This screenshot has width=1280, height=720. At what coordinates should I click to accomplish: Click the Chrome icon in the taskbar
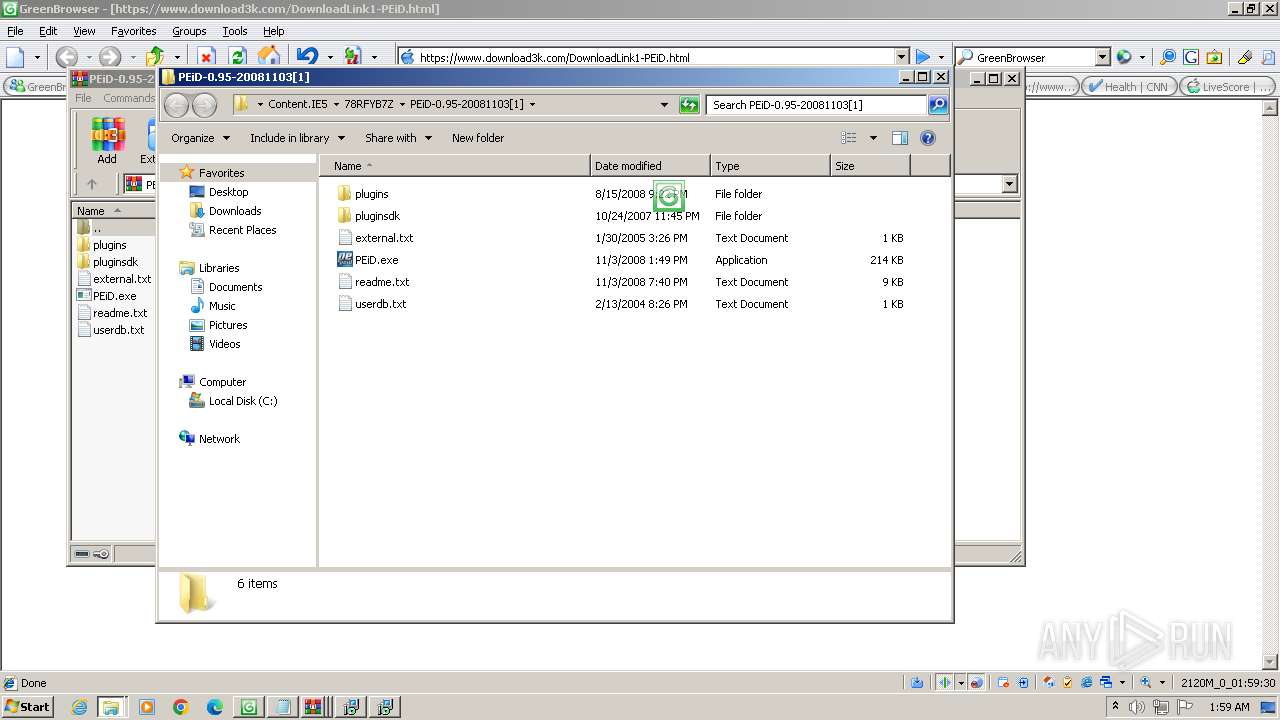[x=180, y=707]
